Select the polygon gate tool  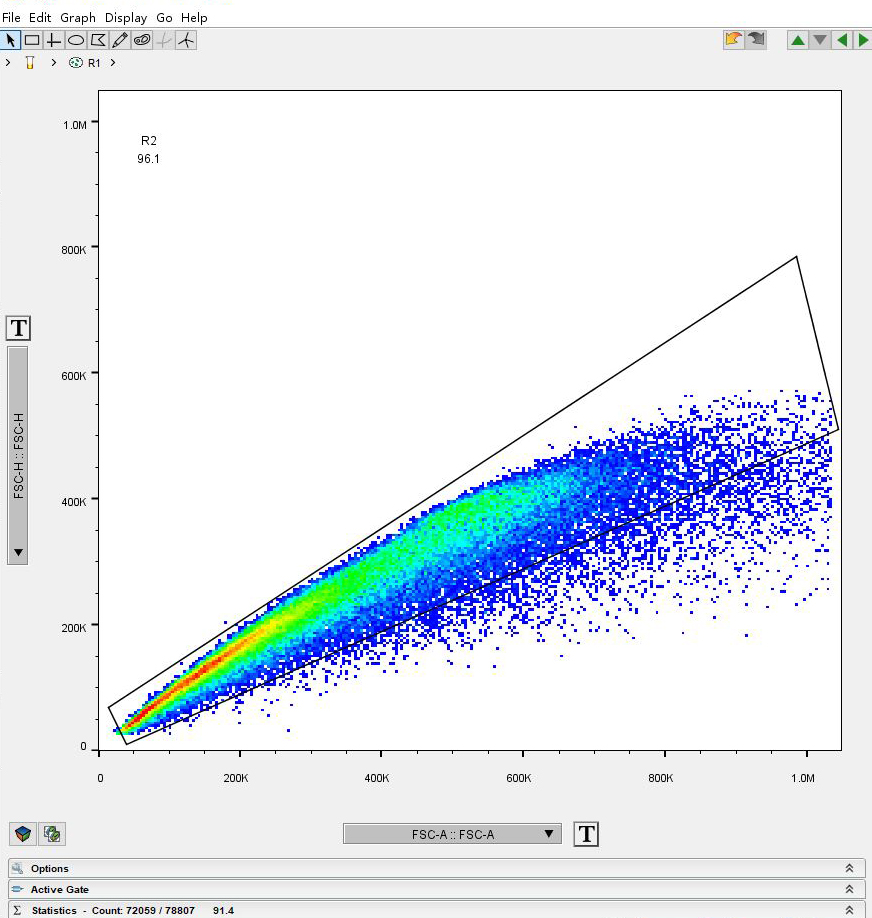(98, 40)
